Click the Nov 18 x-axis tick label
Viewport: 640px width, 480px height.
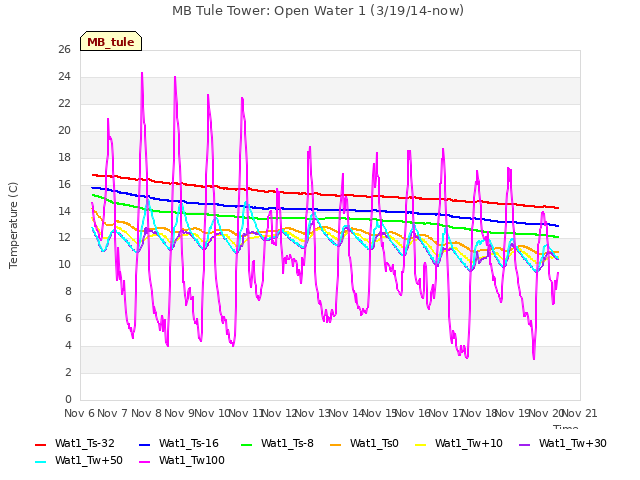pyautogui.click(x=479, y=413)
